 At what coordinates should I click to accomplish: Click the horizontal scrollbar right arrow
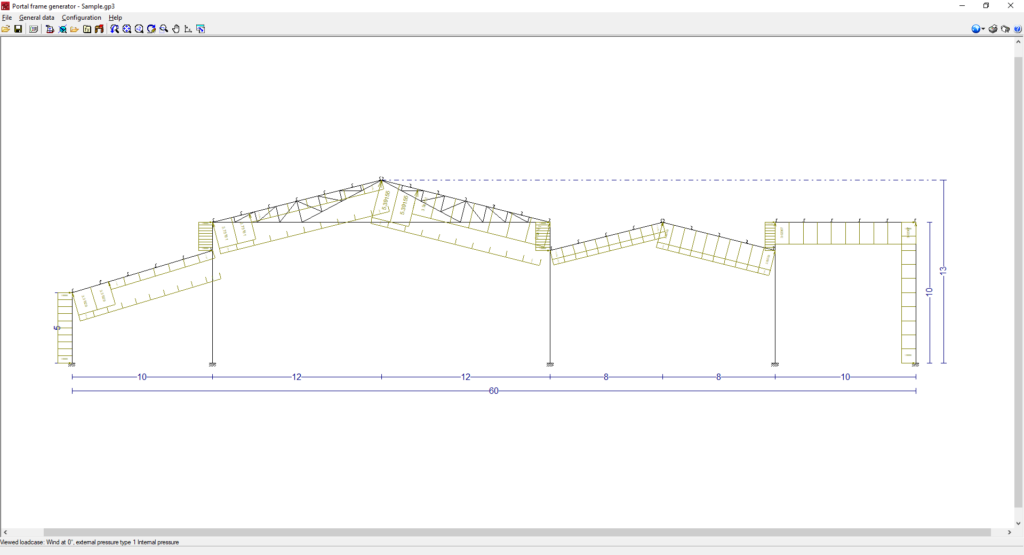point(1009,532)
